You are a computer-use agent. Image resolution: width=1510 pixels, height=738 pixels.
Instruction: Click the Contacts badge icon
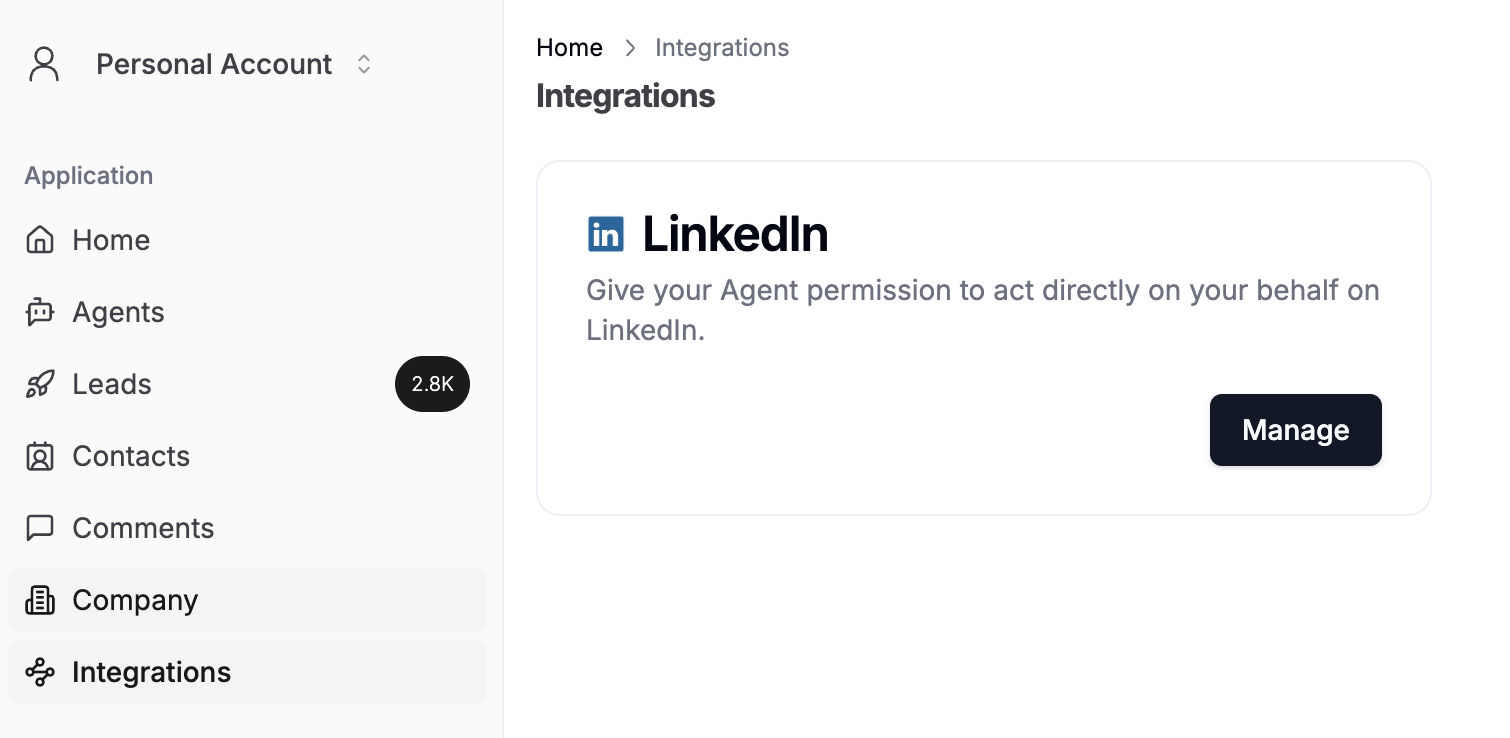pyautogui.click(x=40, y=456)
